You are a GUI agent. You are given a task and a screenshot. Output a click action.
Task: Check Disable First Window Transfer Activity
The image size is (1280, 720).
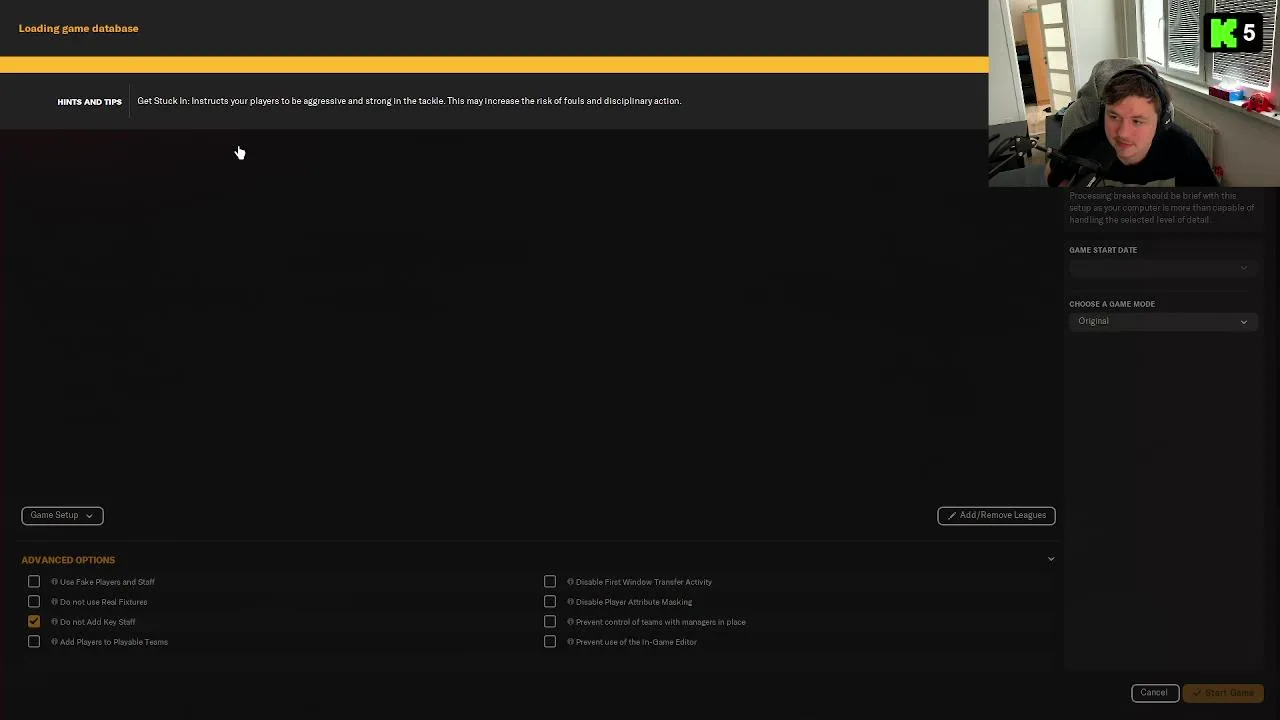pyautogui.click(x=550, y=582)
